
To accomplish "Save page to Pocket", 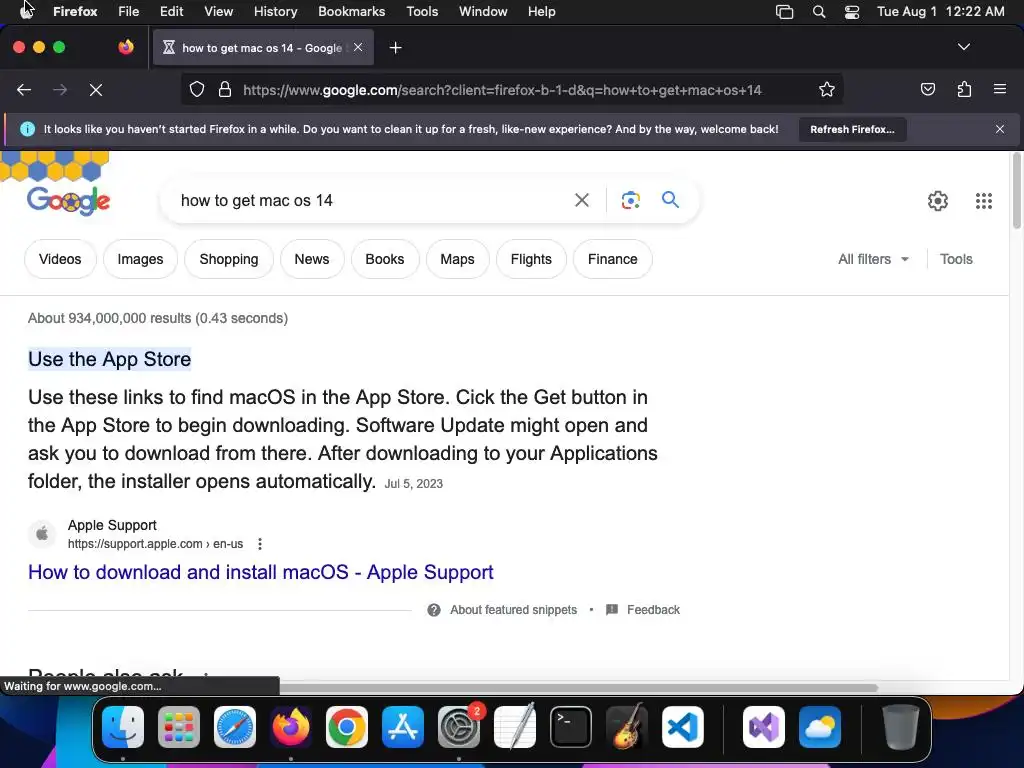I will [927, 89].
